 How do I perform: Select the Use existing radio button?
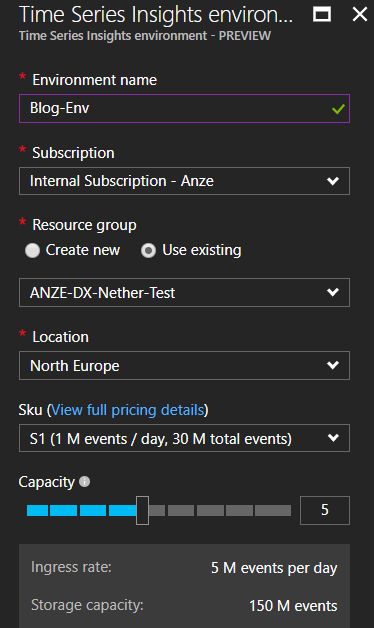click(x=148, y=251)
